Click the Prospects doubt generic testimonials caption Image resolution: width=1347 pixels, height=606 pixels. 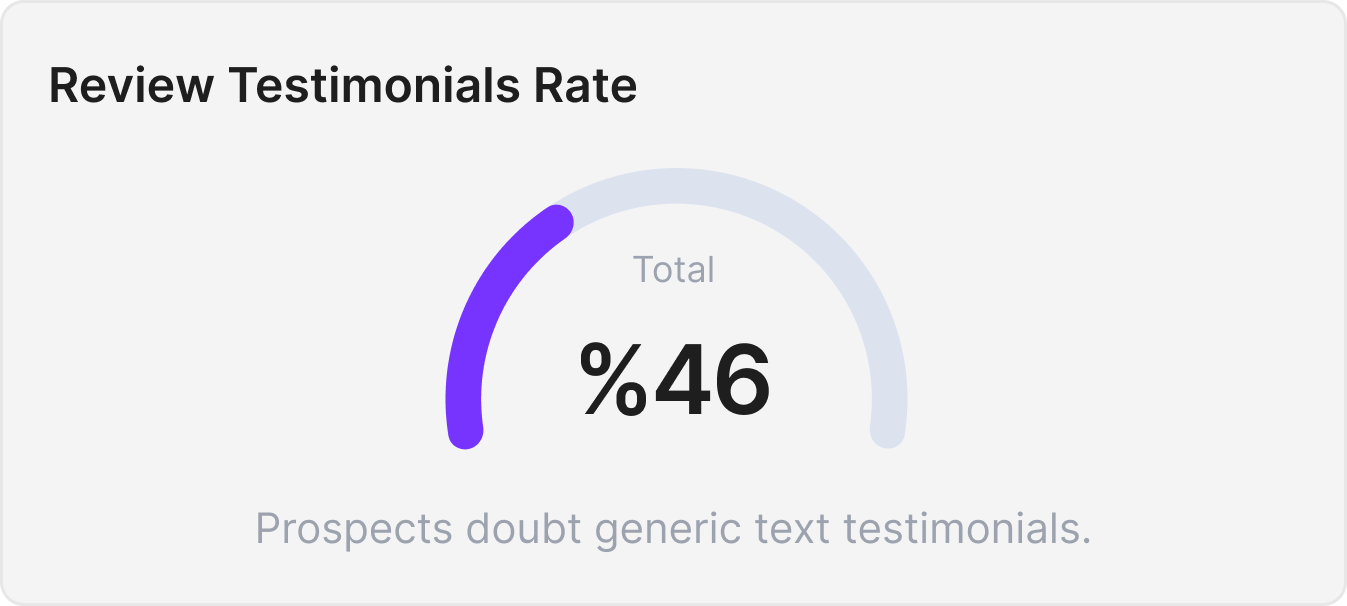pos(673,528)
